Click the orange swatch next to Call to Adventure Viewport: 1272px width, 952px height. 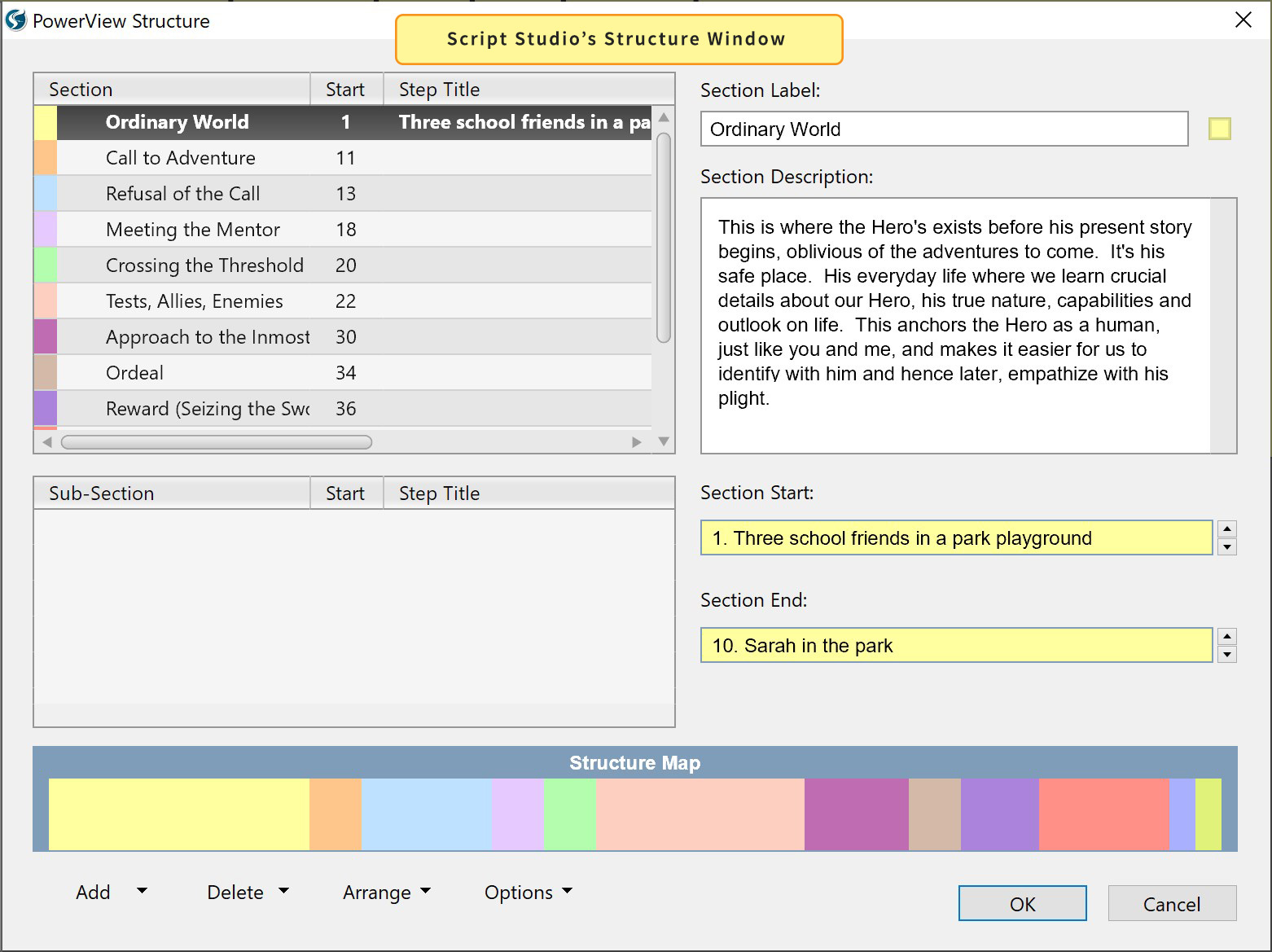[46, 158]
